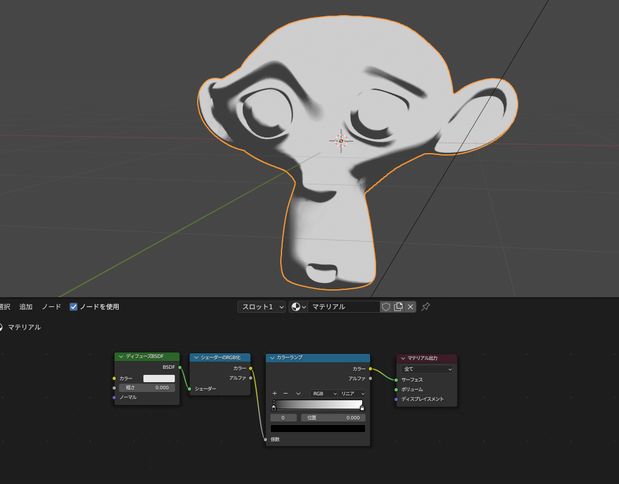This screenshot has height=484, width=619.
Task: Open the material browse sphere icon dropdown
Action: 298,307
